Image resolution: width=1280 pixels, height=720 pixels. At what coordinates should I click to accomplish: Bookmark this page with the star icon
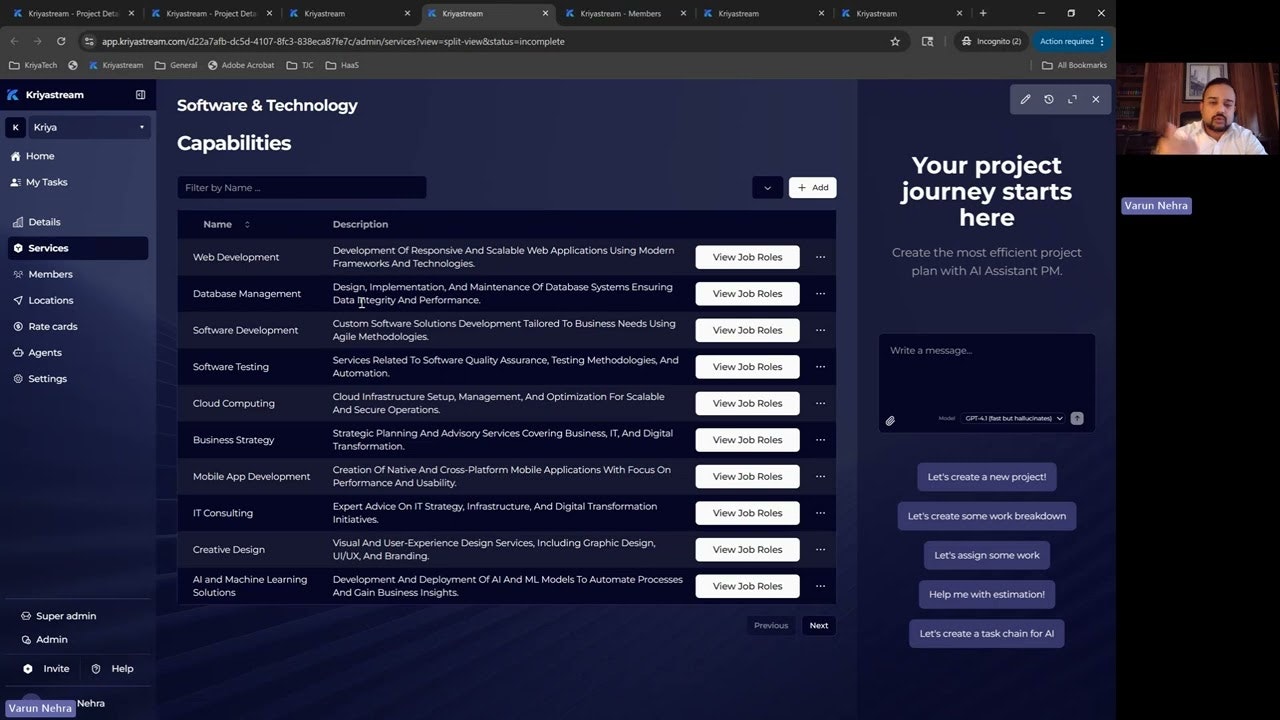(895, 41)
